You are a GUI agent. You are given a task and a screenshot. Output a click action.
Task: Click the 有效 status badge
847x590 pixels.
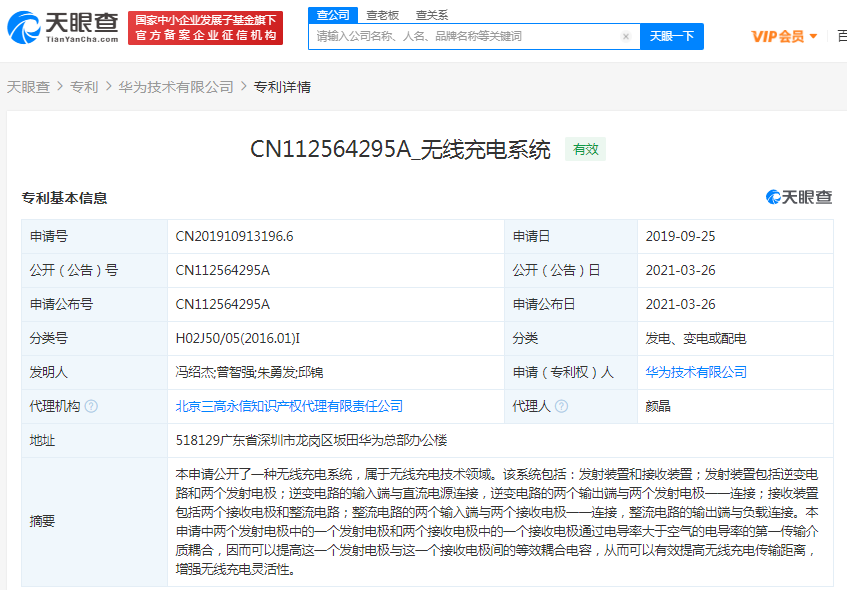585,149
